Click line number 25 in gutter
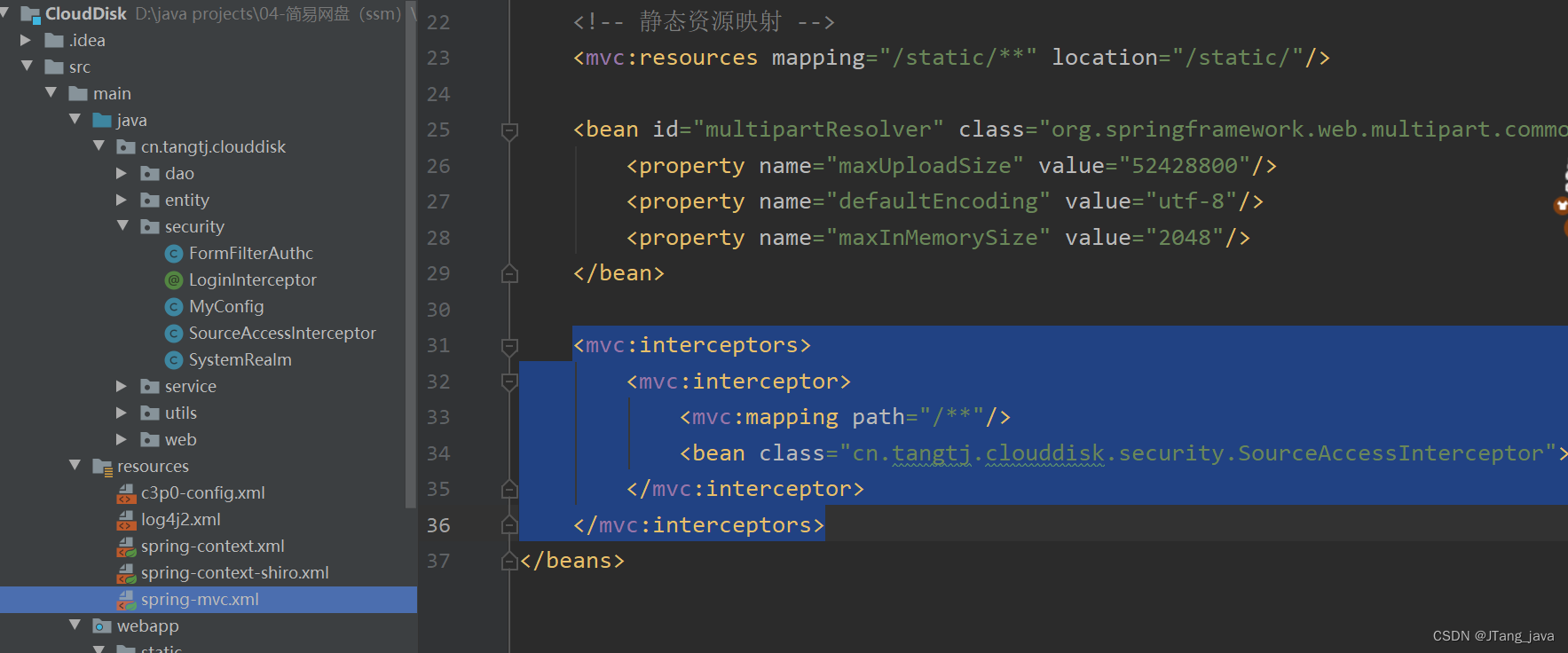This screenshot has height=653, width=1568. pyautogui.click(x=438, y=130)
